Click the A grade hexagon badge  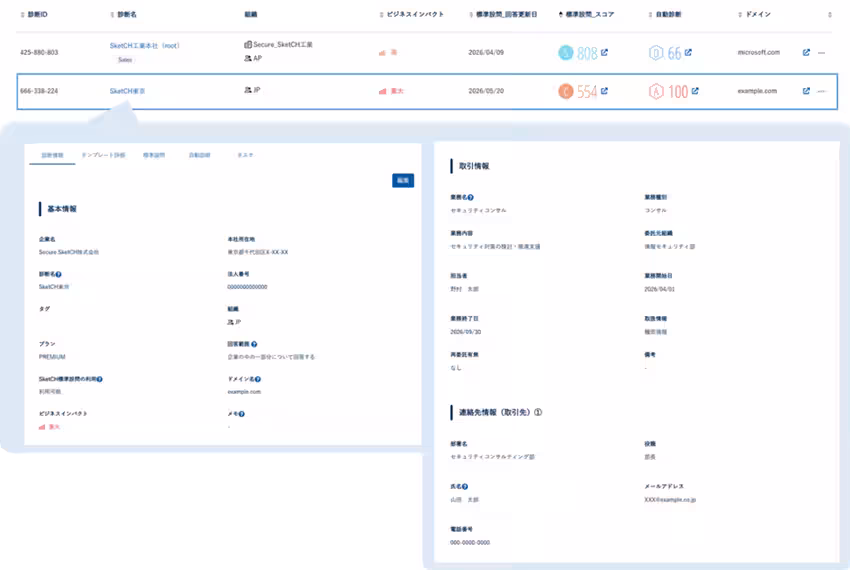(656, 91)
